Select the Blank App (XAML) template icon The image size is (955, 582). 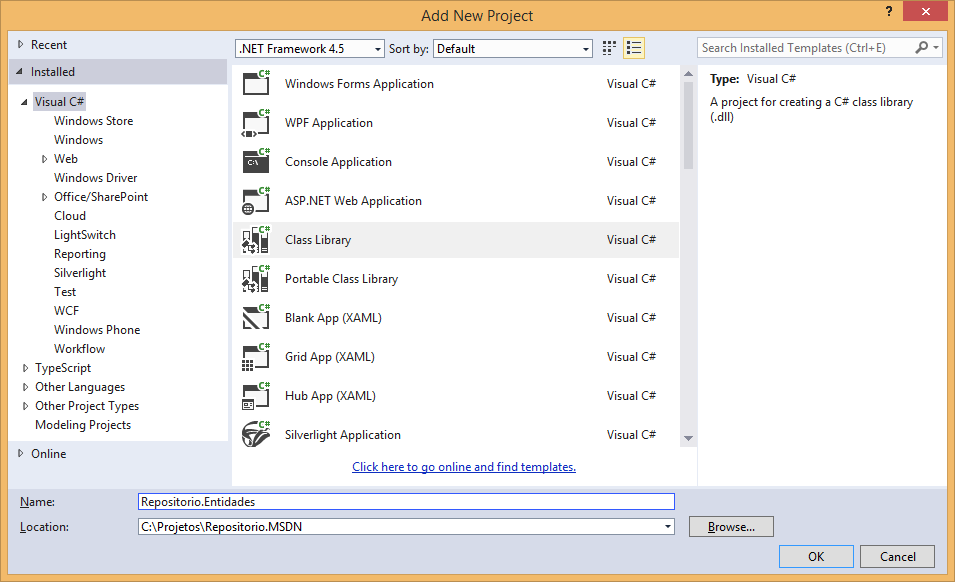pyautogui.click(x=256, y=317)
